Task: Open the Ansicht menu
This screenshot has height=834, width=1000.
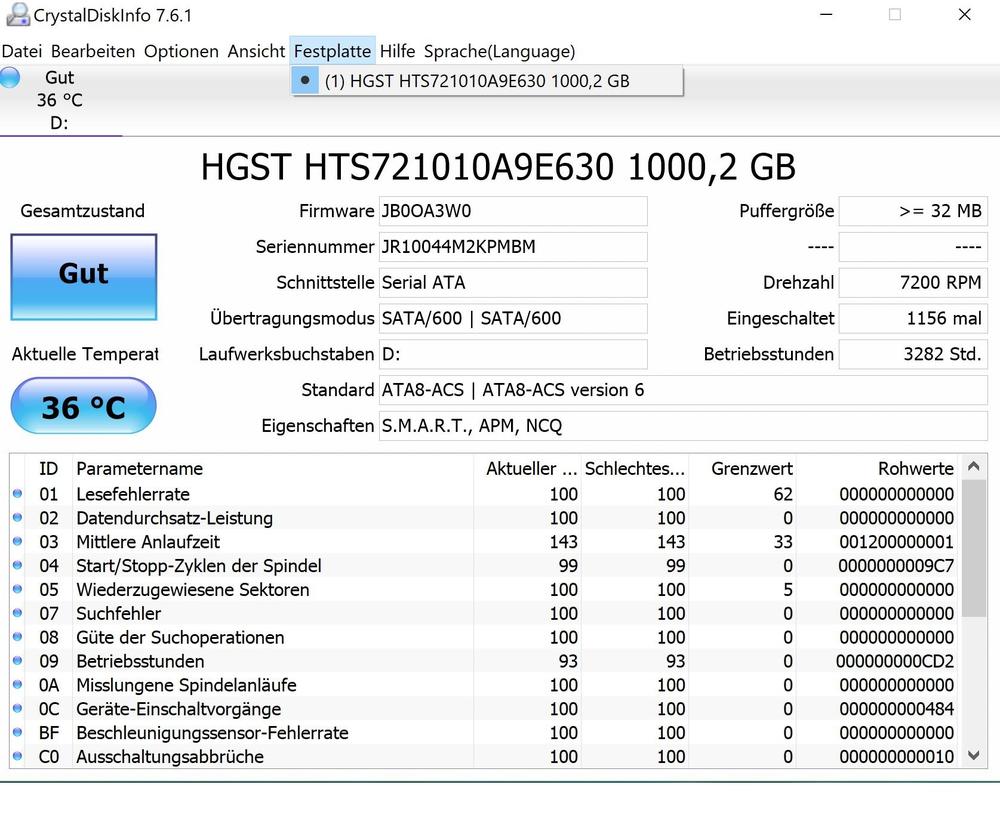Action: (x=256, y=51)
